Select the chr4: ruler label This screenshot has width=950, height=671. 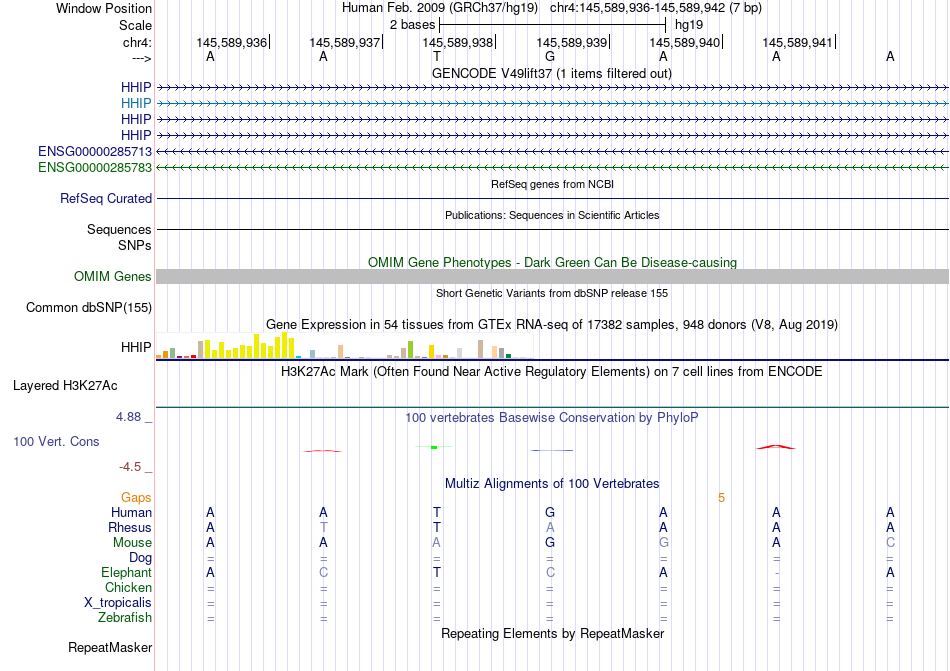137,42
